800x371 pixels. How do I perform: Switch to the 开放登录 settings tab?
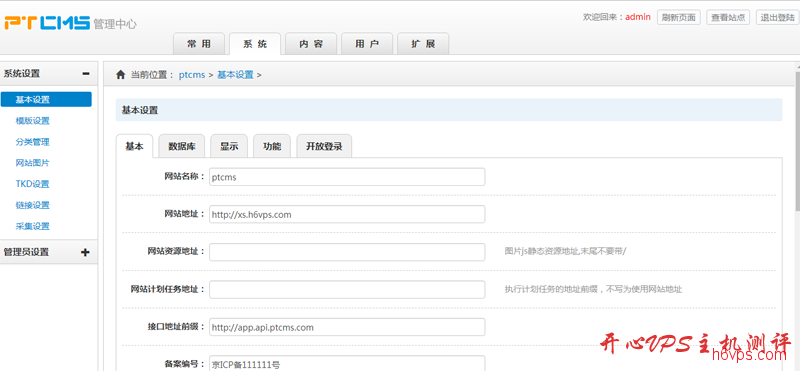tap(324, 146)
